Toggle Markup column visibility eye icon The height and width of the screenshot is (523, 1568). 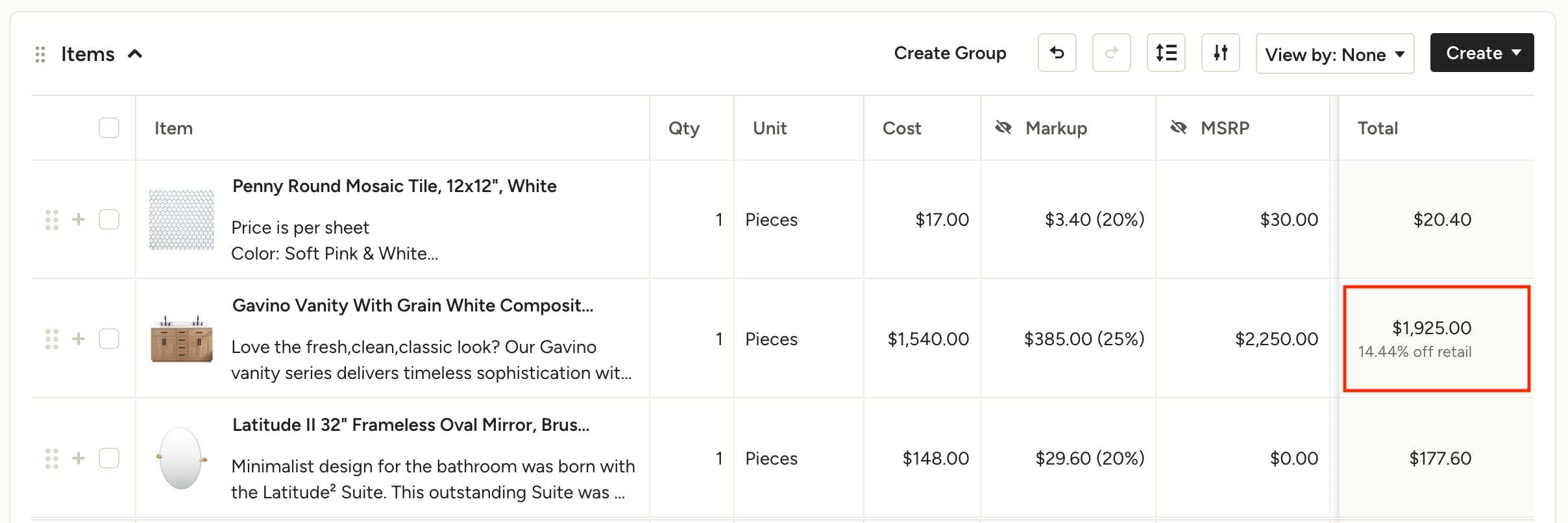click(1003, 128)
